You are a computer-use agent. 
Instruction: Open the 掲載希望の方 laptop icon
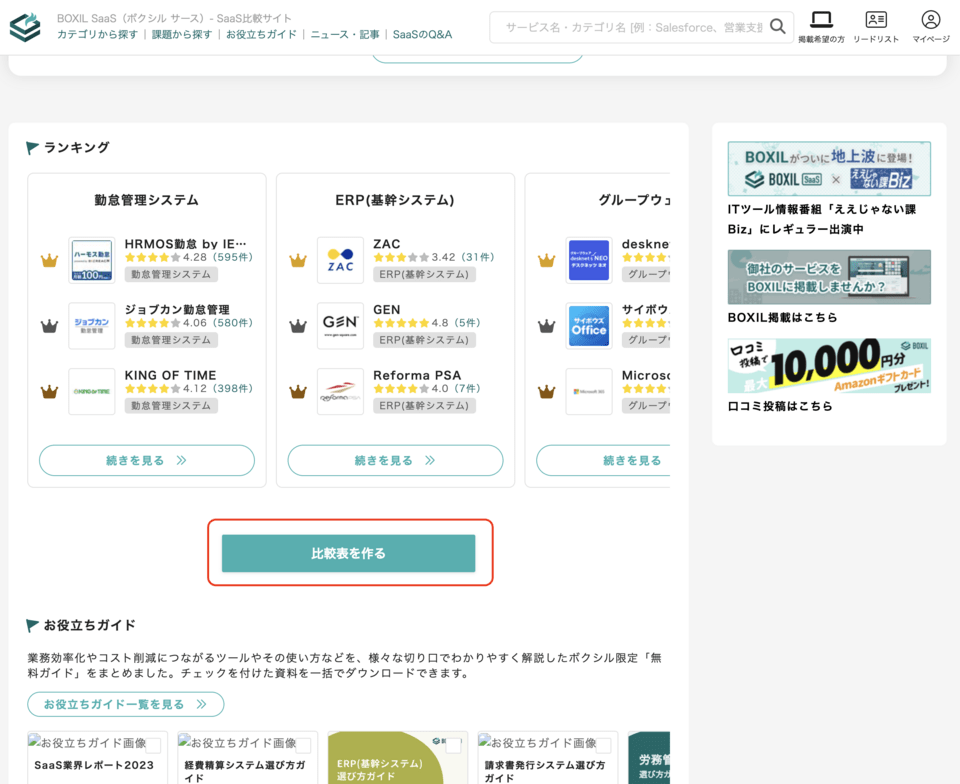pos(821,20)
